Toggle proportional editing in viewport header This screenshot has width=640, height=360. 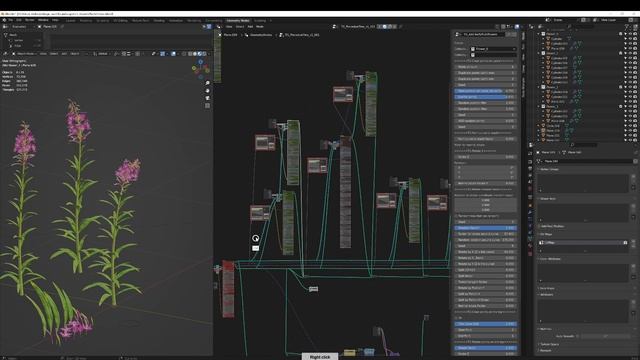pos(138,53)
